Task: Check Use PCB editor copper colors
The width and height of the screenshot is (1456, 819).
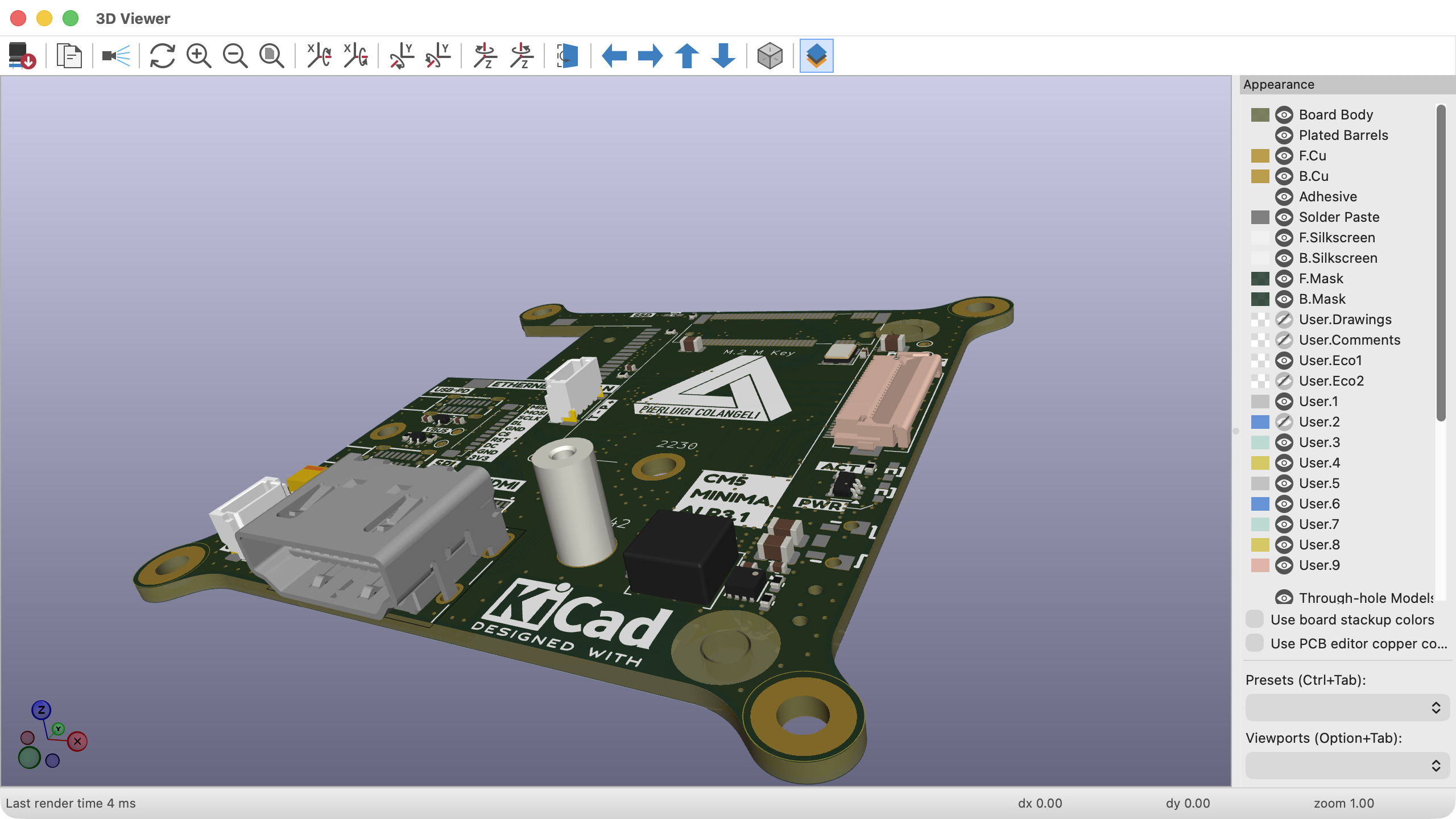Action: click(x=1255, y=643)
